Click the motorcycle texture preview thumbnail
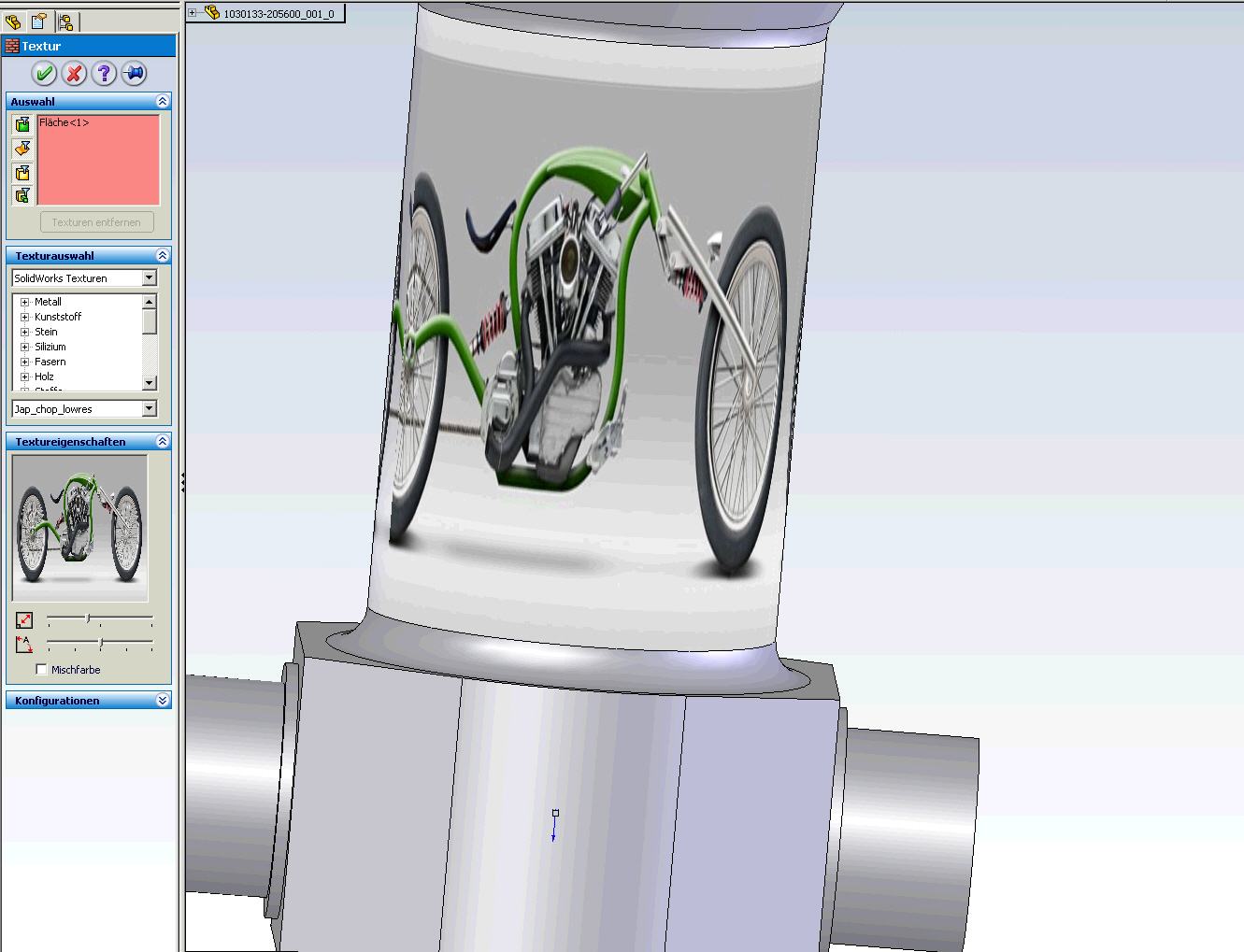Viewport: 1244px width, 952px height. tap(79, 528)
